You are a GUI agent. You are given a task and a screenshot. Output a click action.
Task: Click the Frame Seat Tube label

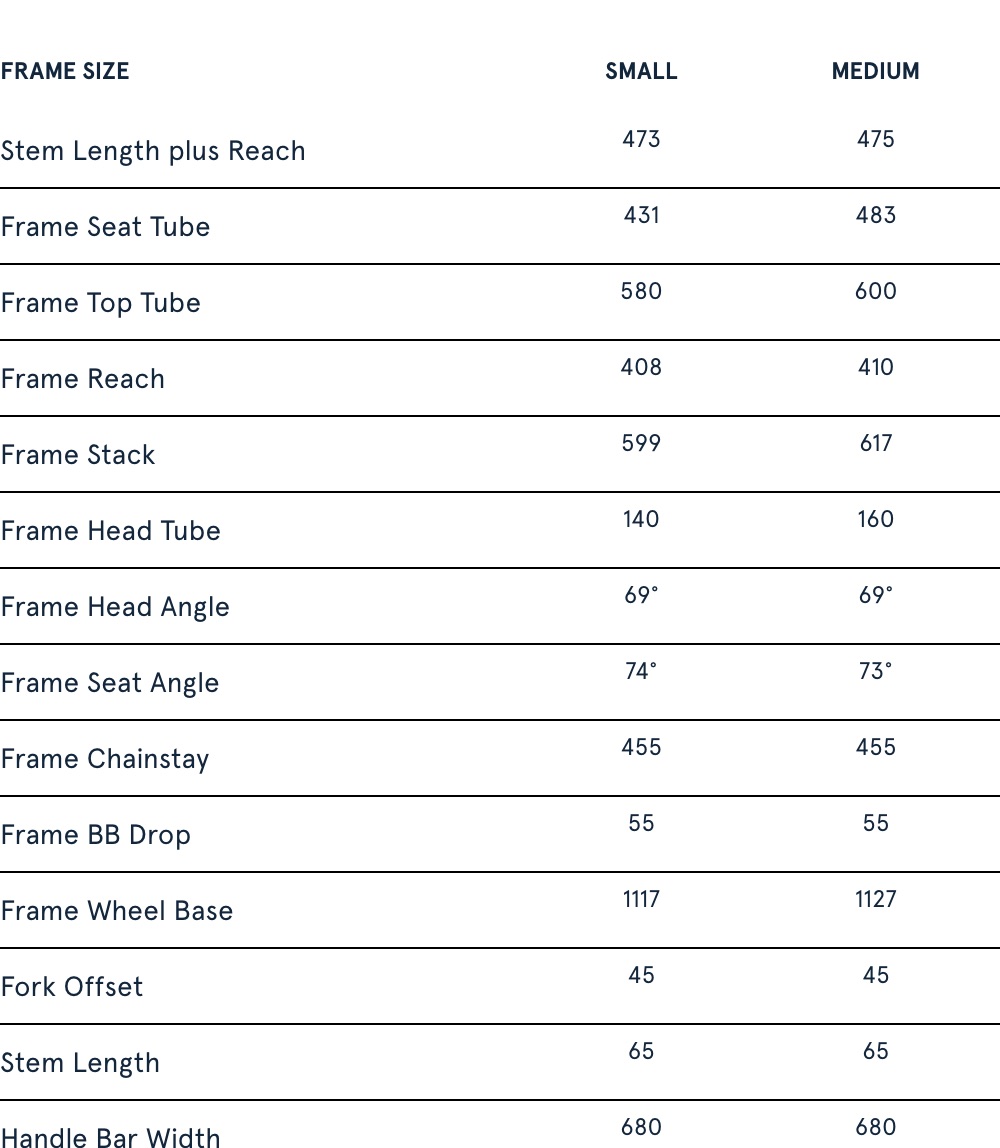[105, 227]
